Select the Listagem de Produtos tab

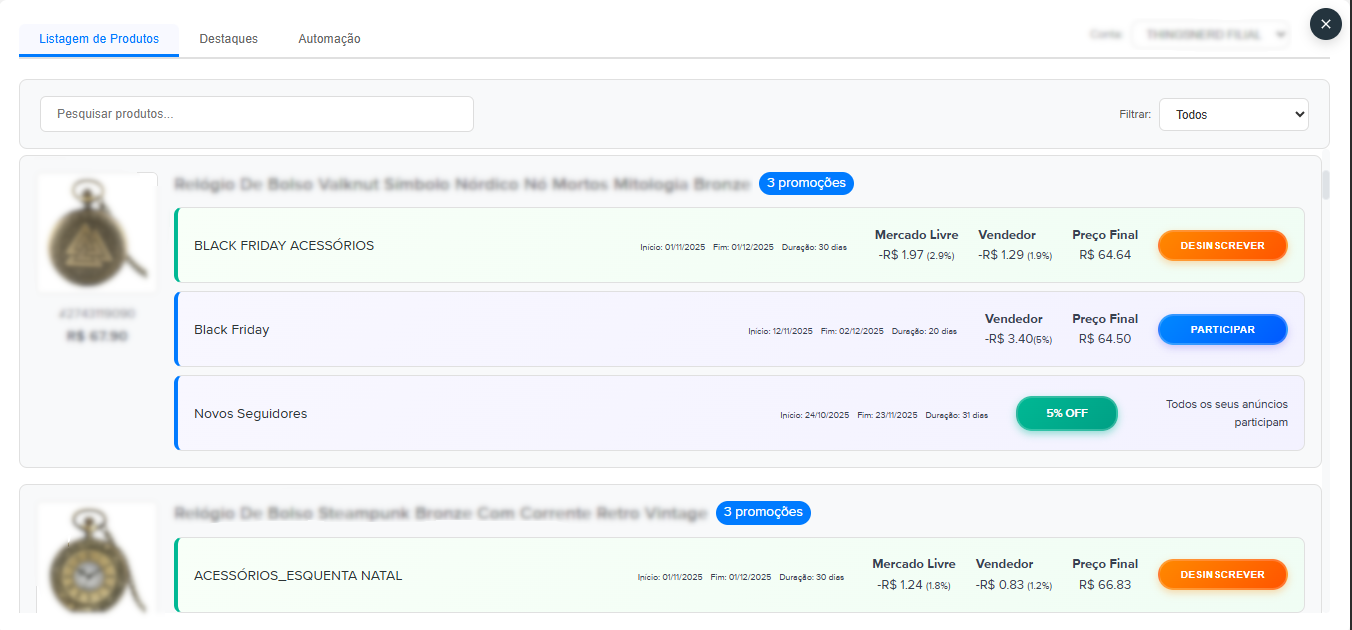pos(98,38)
